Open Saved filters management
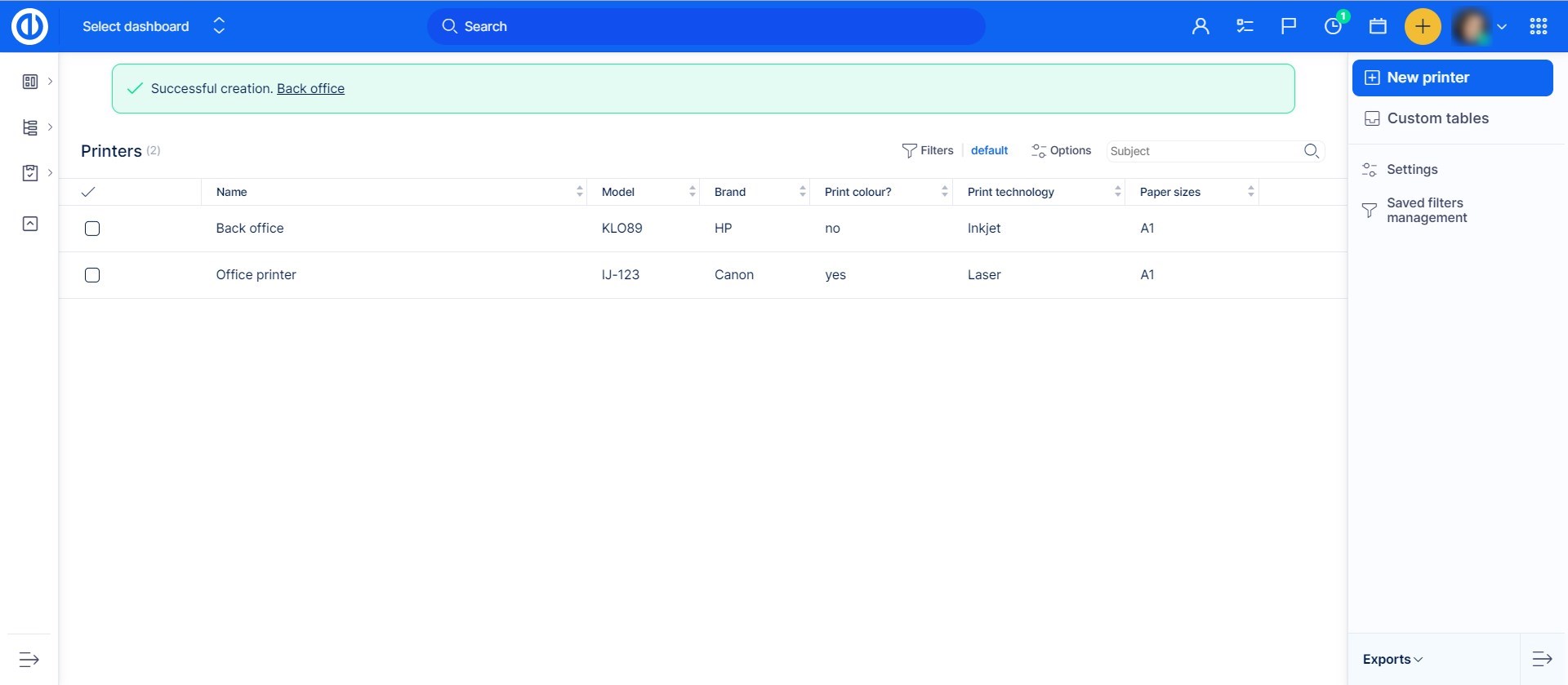This screenshot has width=1568, height=685. click(1426, 211)
